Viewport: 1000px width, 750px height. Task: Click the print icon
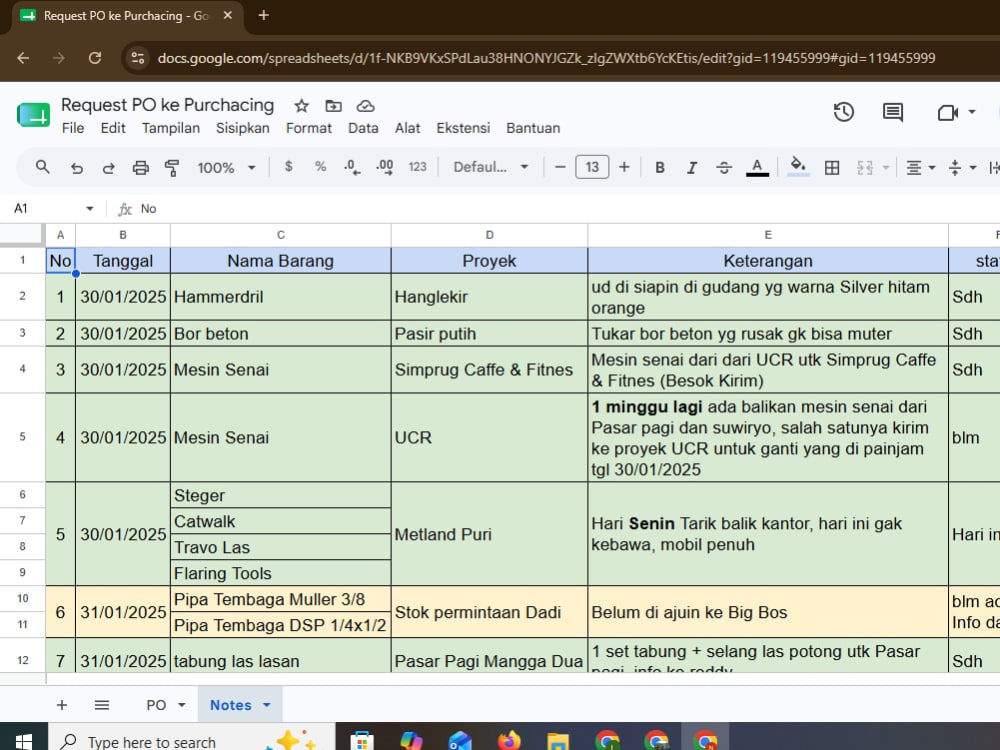click(x=140, y=168)
